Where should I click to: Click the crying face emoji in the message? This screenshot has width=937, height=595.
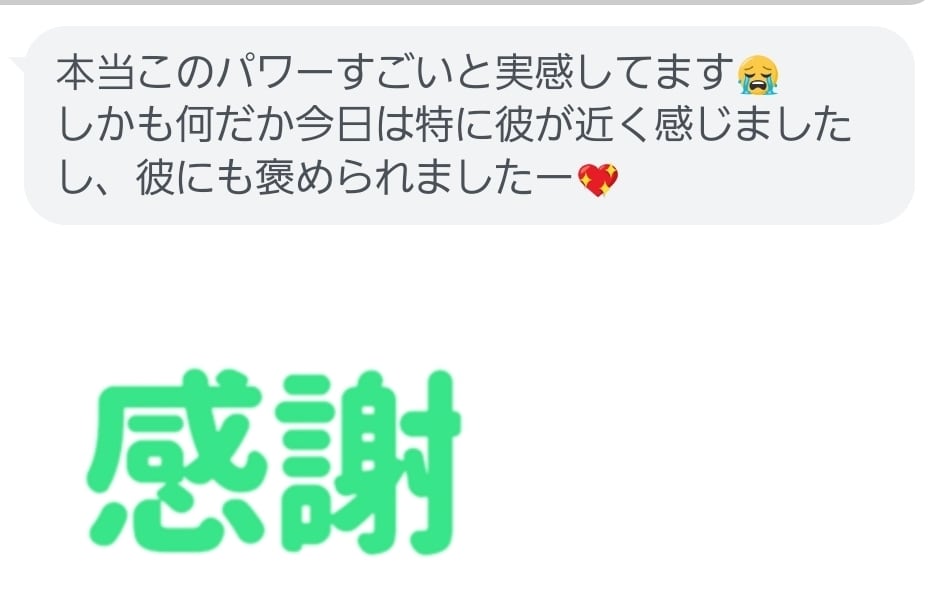coord(758,74)
